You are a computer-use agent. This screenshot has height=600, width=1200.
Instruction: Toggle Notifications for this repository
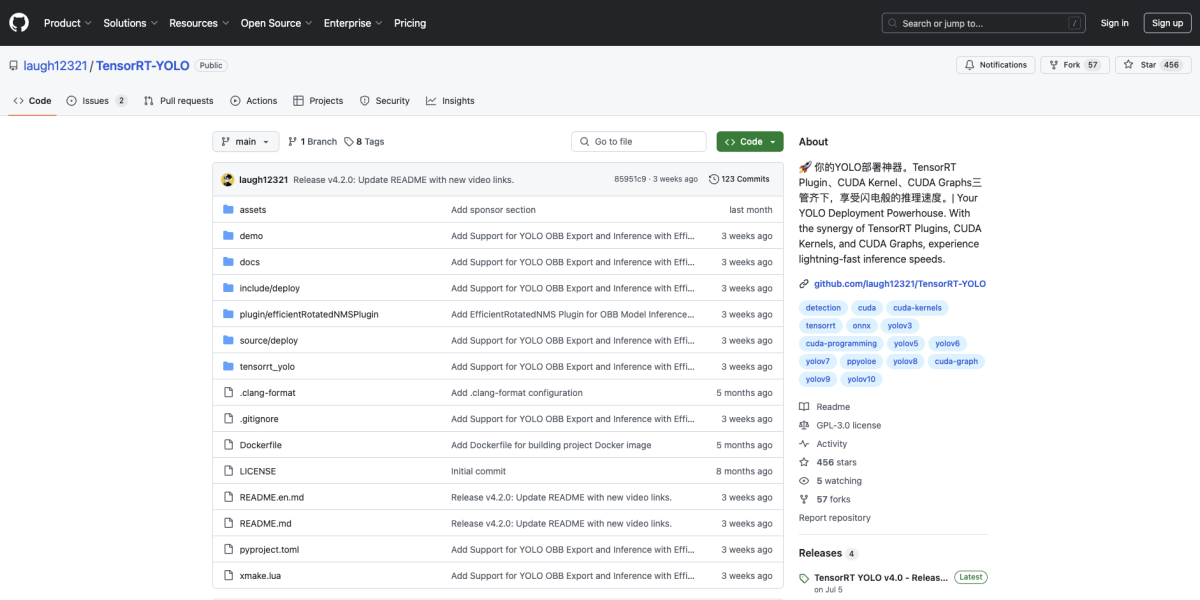(995, 65)
